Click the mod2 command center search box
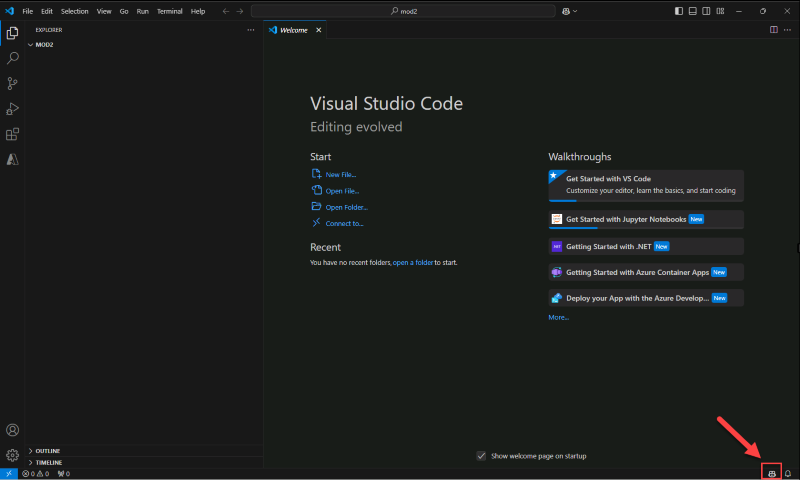 [x=403, y=11]
